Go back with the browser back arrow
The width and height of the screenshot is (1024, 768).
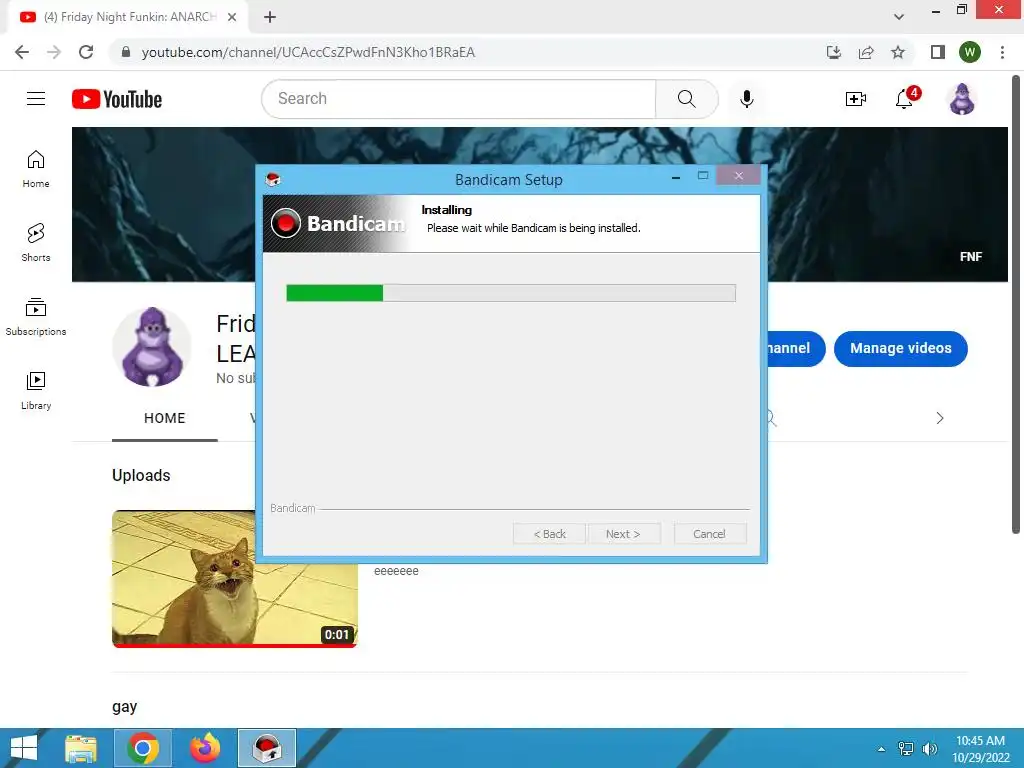(22, 52)
